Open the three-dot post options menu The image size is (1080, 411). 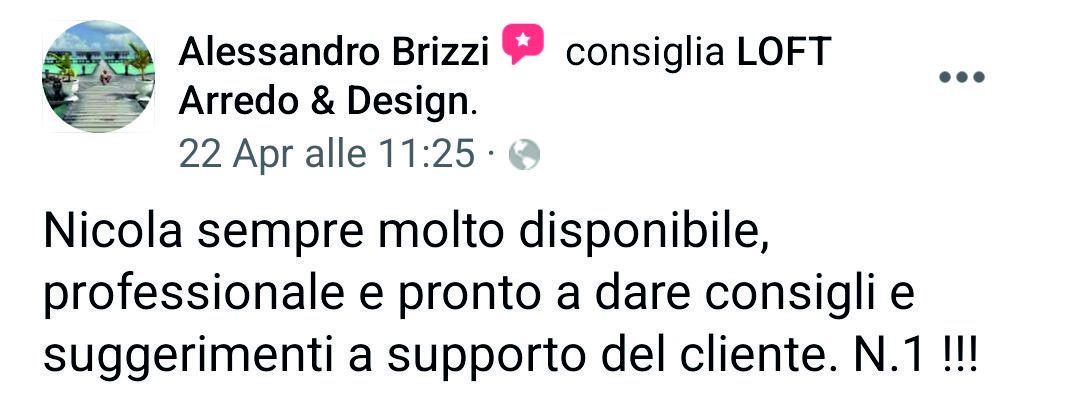coord(962,77)
